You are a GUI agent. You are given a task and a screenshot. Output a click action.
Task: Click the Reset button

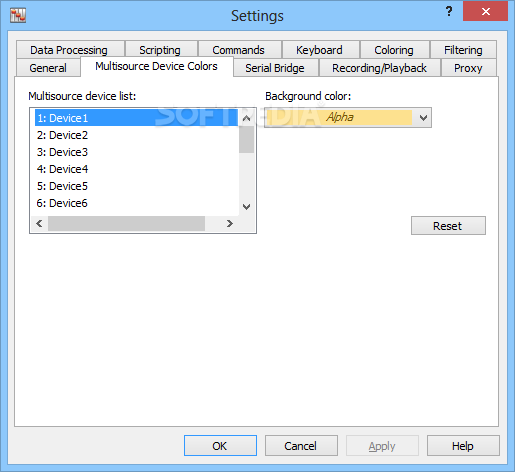[448, 226]
